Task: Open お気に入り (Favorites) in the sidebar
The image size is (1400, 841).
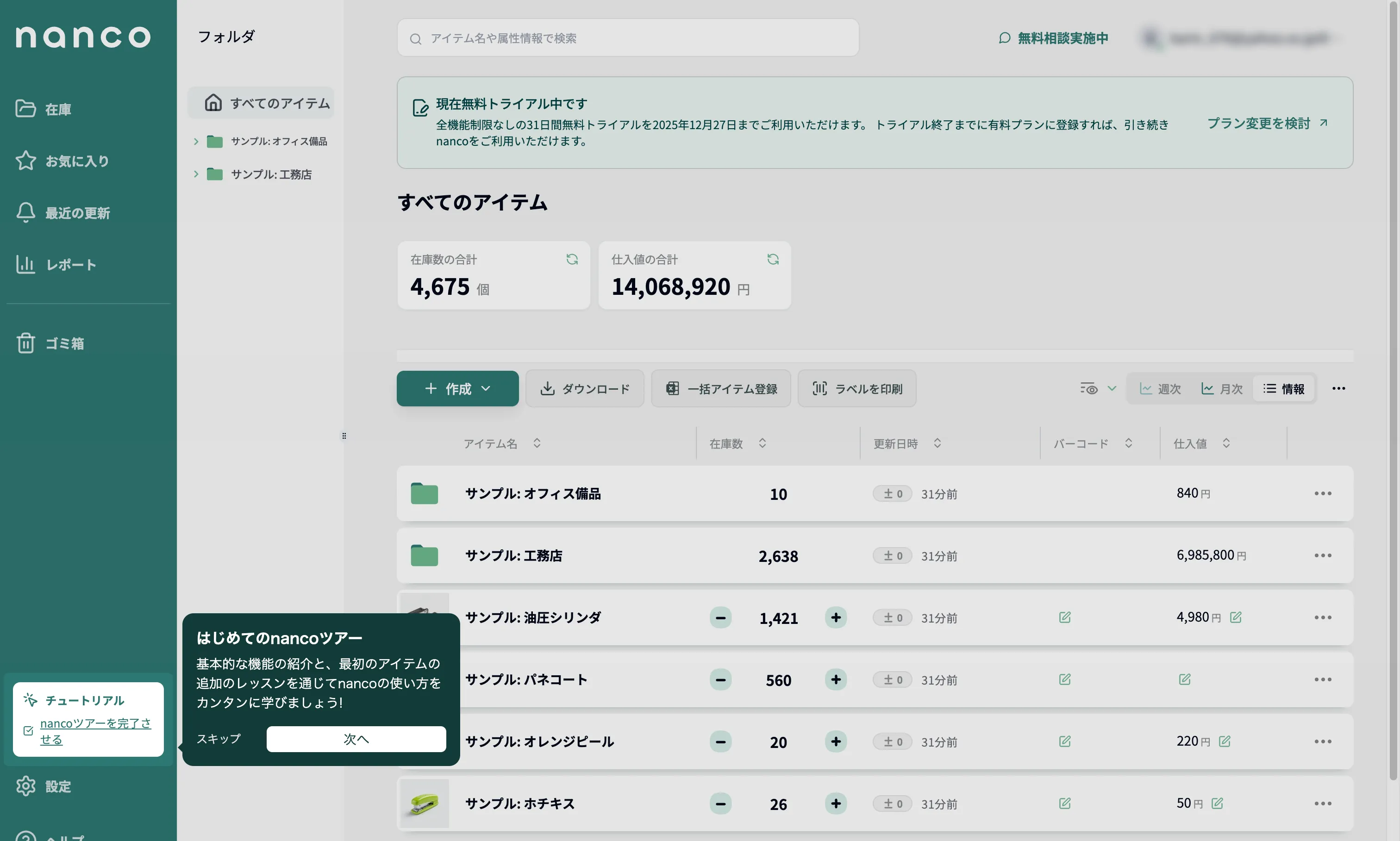Action: pos(76,161)
